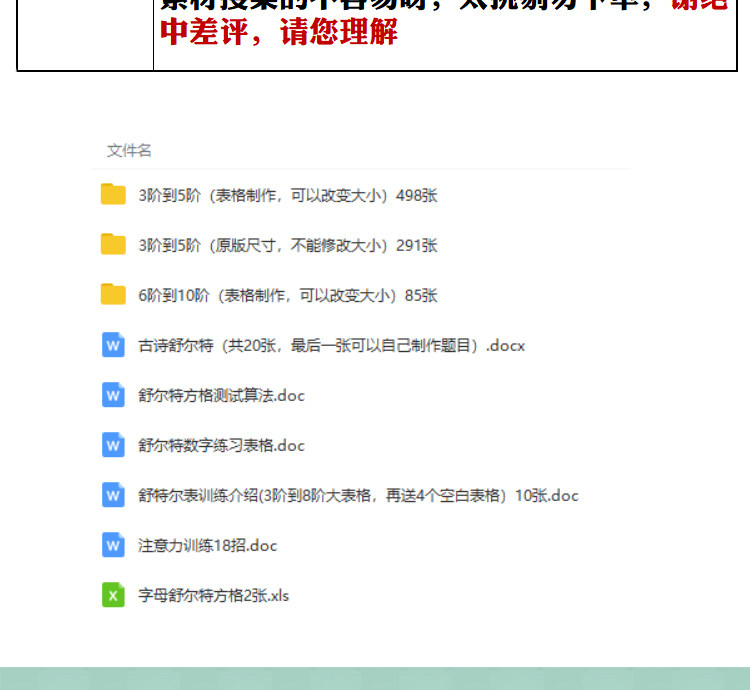Viewport: 750px width, 690px height.
Task: Click the folder icon for 3阶到5阶 291张
Action: tap(113, 244)
